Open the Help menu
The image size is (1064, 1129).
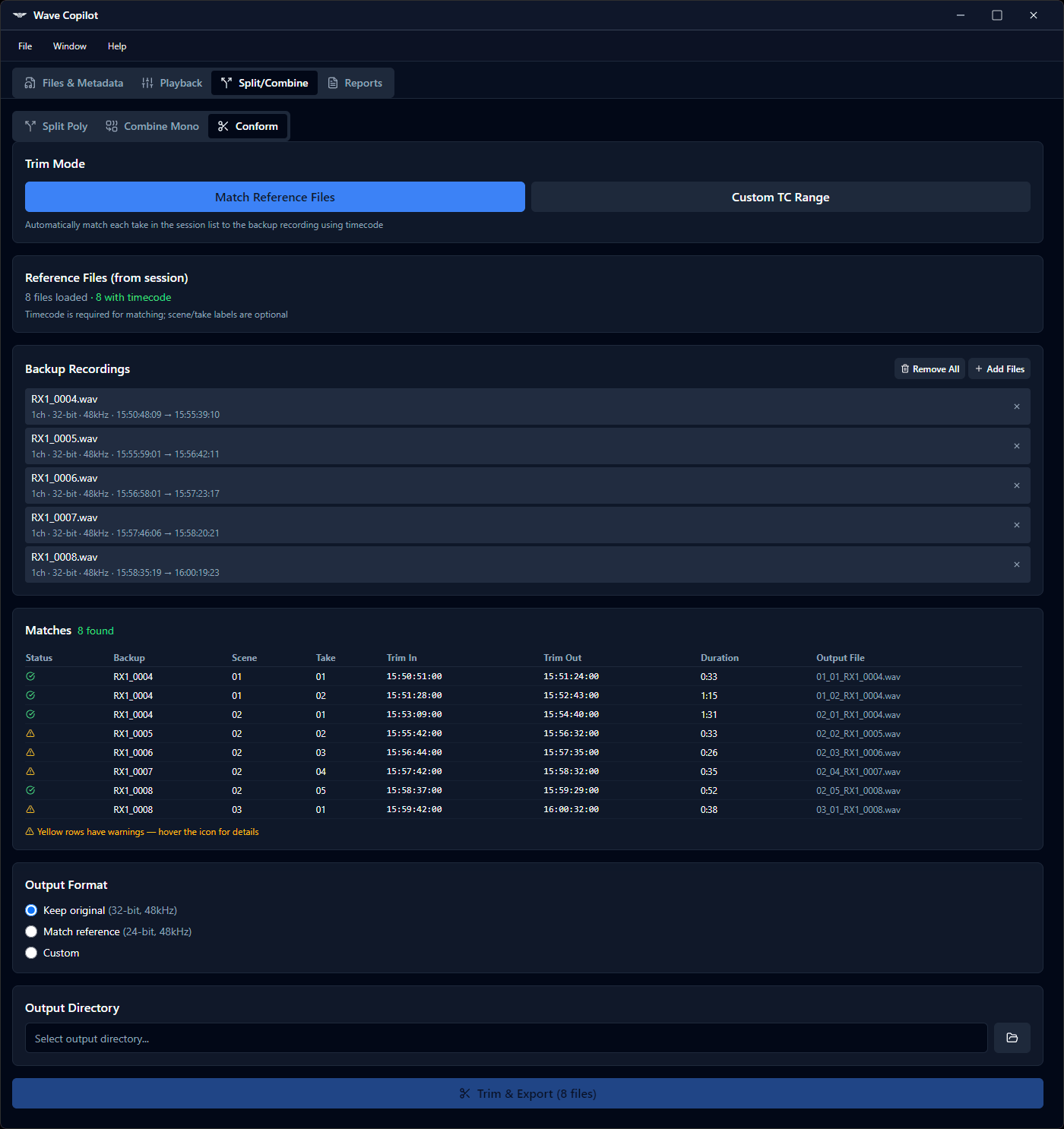117,46
